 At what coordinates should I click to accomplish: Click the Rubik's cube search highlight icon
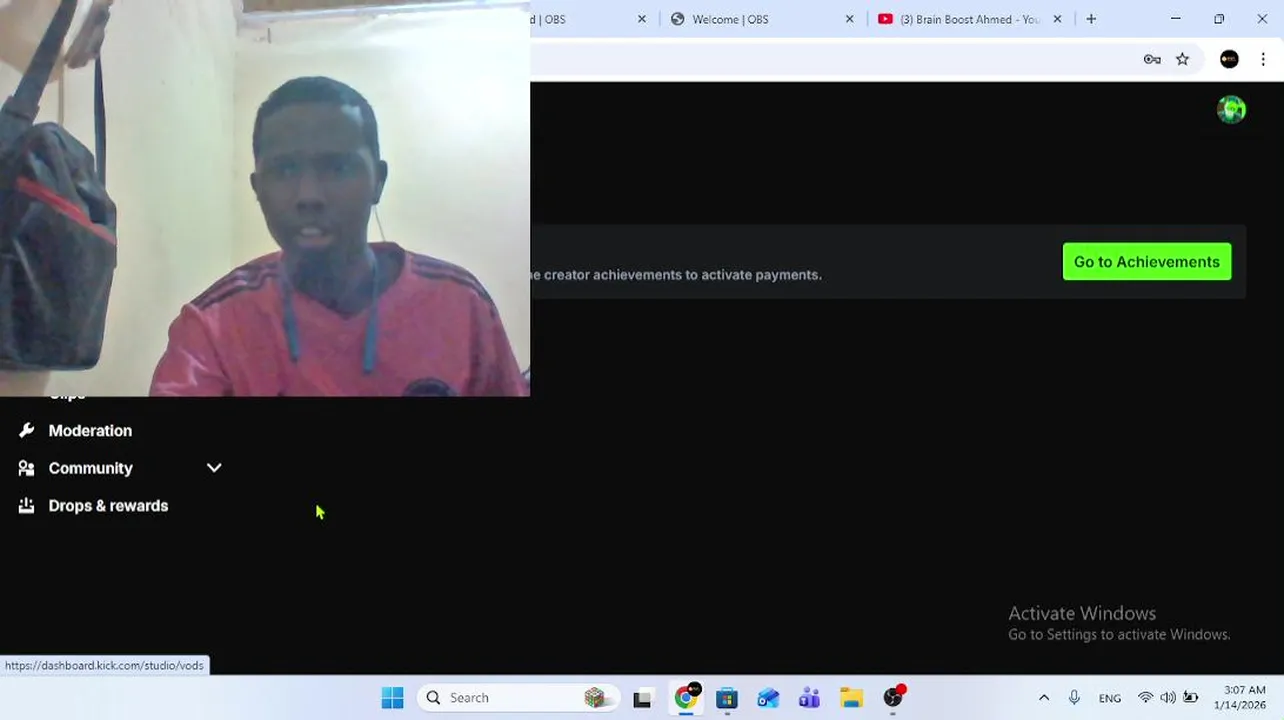point(595,698)
